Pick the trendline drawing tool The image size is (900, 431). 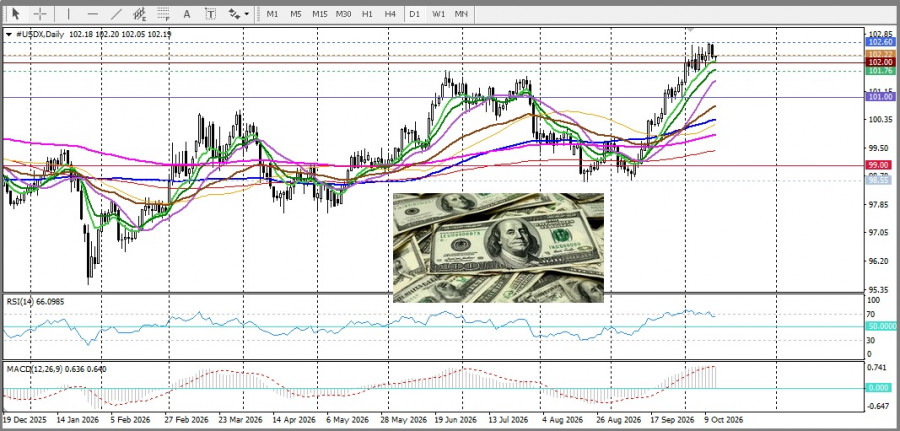(x=117, y=14)
